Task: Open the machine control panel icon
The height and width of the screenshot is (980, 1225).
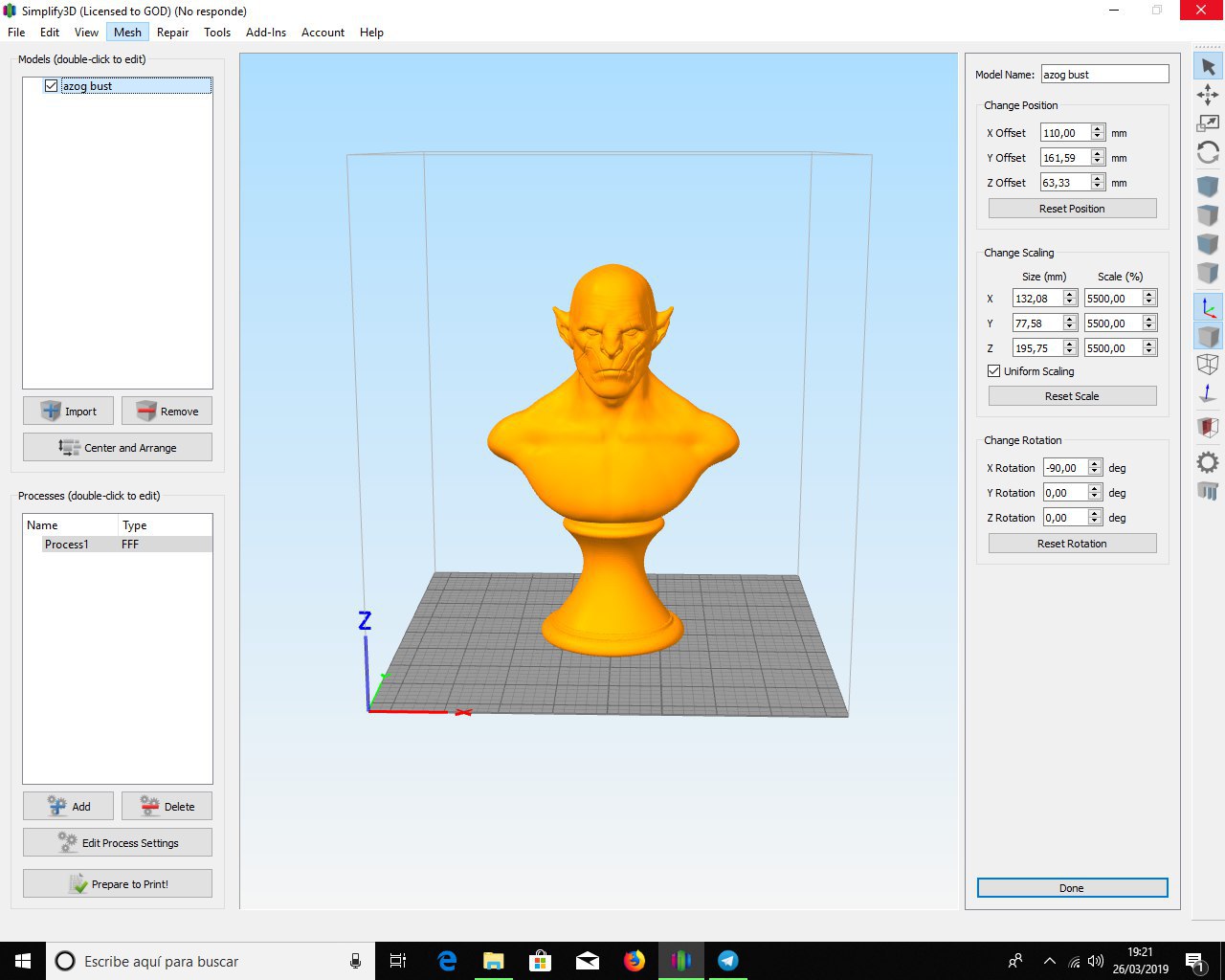Action: pyautogui.click(x=1208, y=491)
